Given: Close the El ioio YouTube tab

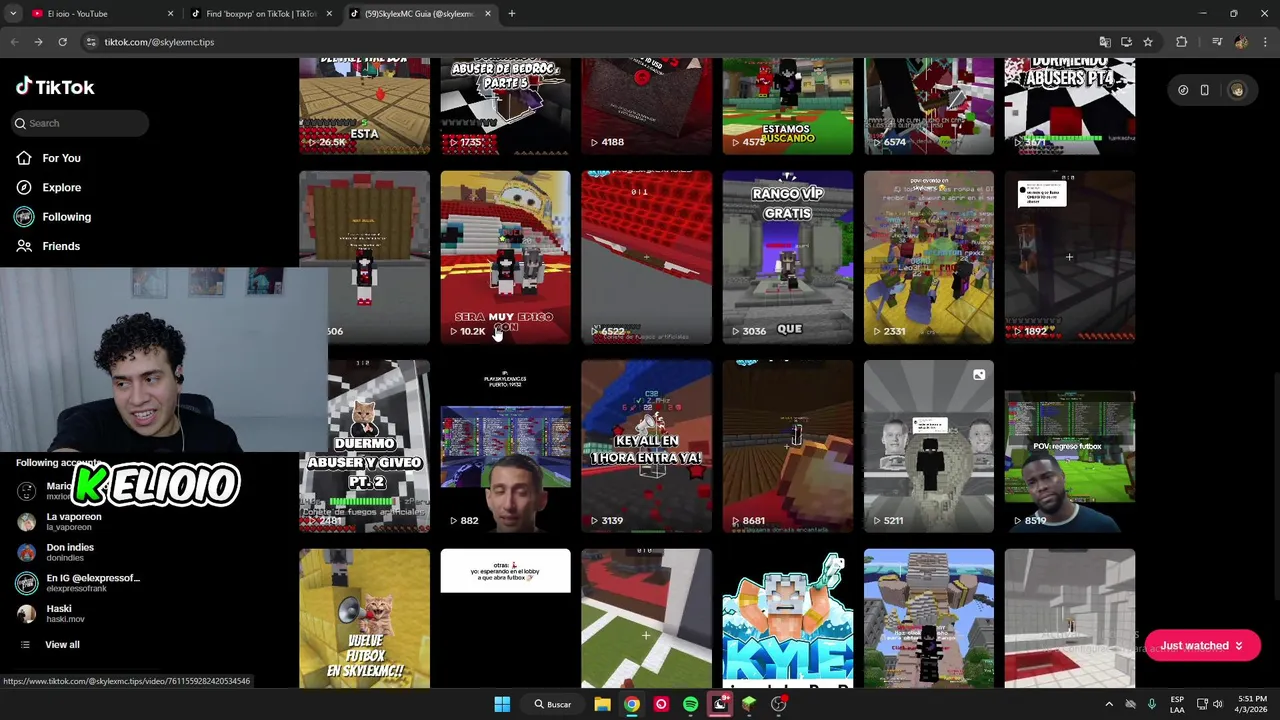Looking at the screenshot, I should click(170, 14).
